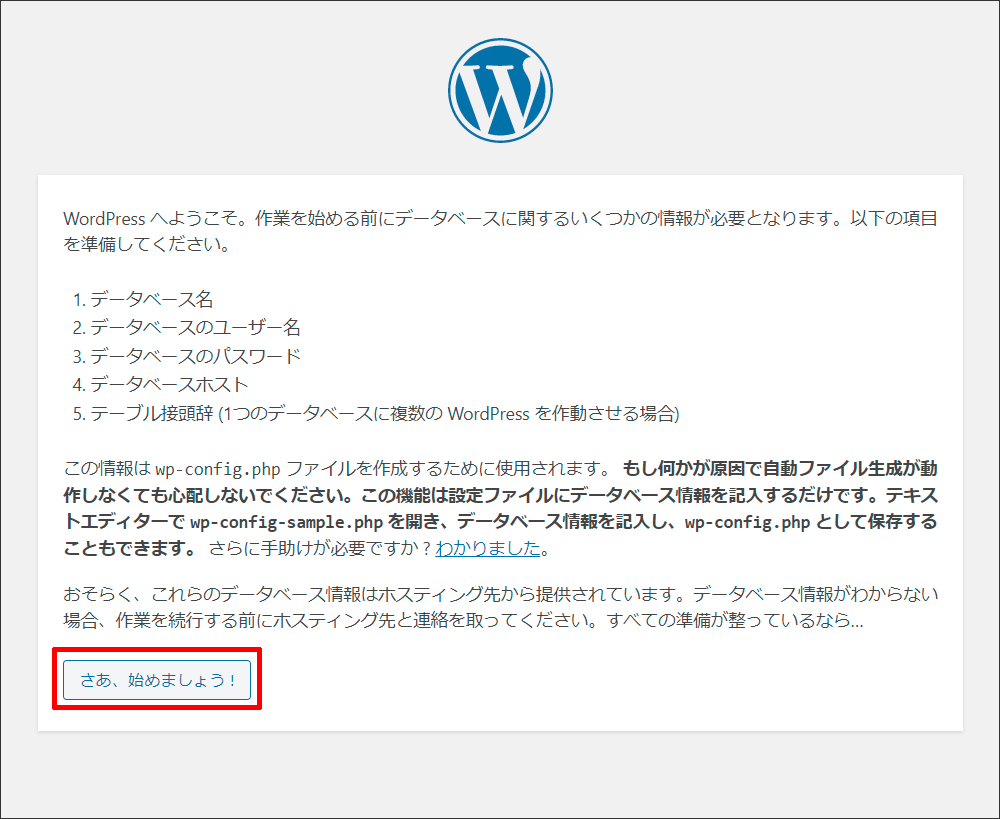Screen dimensions: 1000x819
Task: Select the データベースのユーザー名 list item
Action: pyautogui.click(x=194, y=327)
